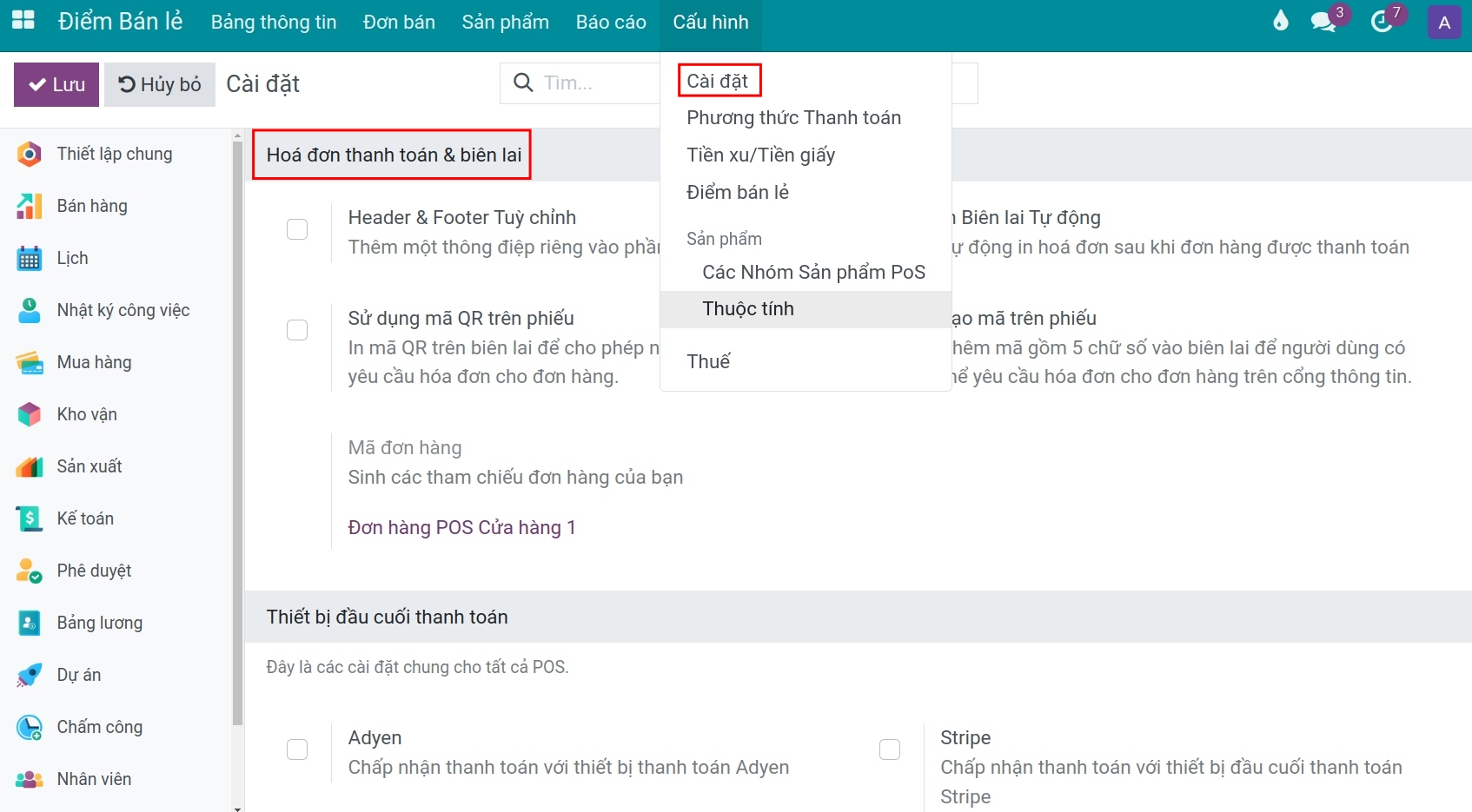Image resolution: width=1472 pixels, height=812 pixels.
Task: Click the water drop icon in top bar
Action: pyautogui.click(x=1281, y=21)
